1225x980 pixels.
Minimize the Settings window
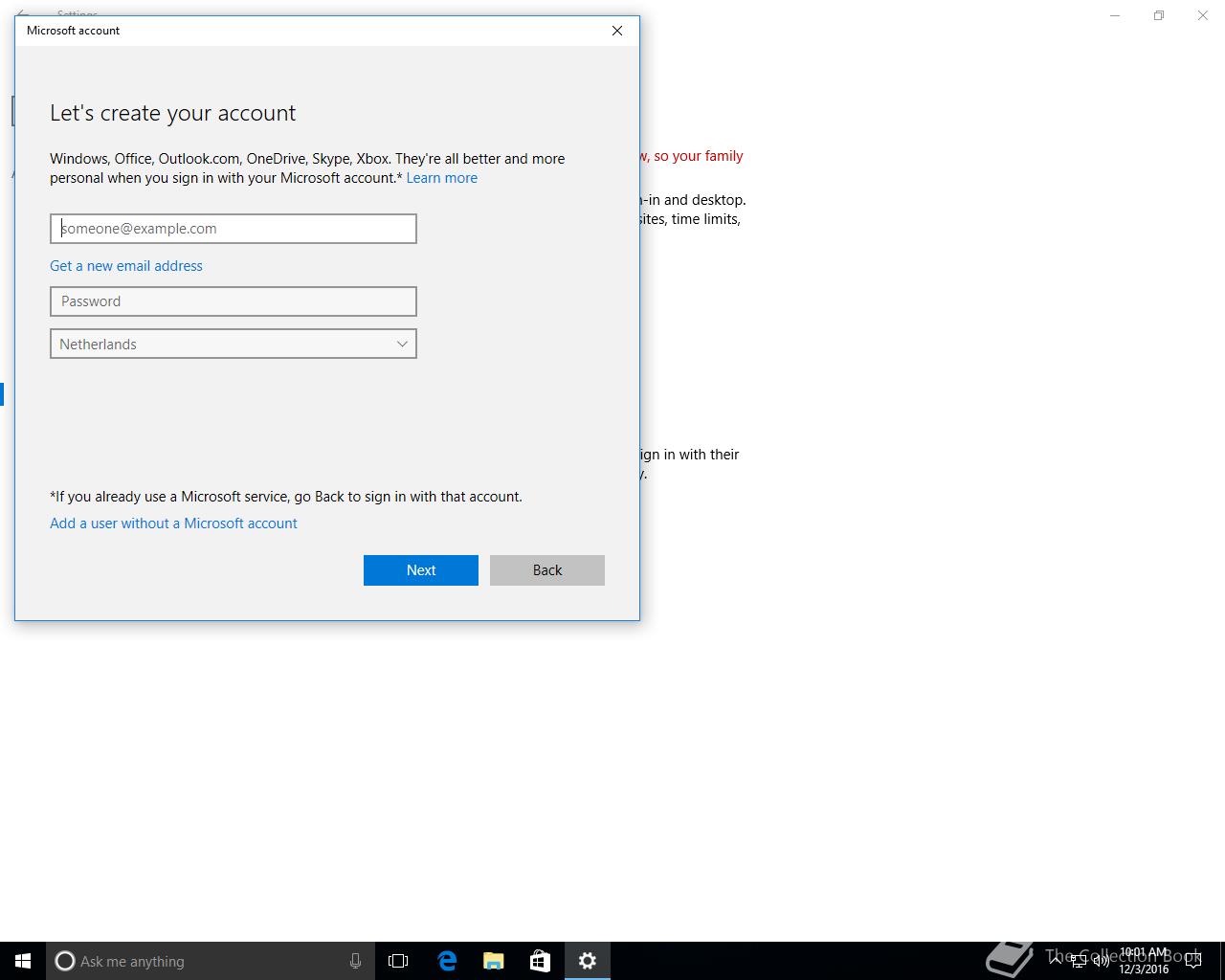pos(1115,15)
